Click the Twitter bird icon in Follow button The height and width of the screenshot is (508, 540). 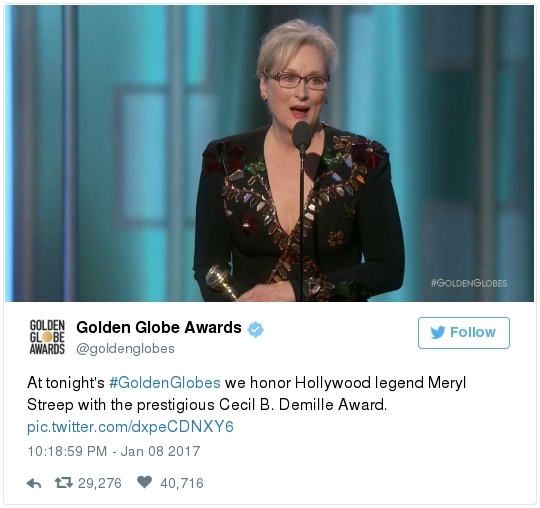(x=438, y=332)
